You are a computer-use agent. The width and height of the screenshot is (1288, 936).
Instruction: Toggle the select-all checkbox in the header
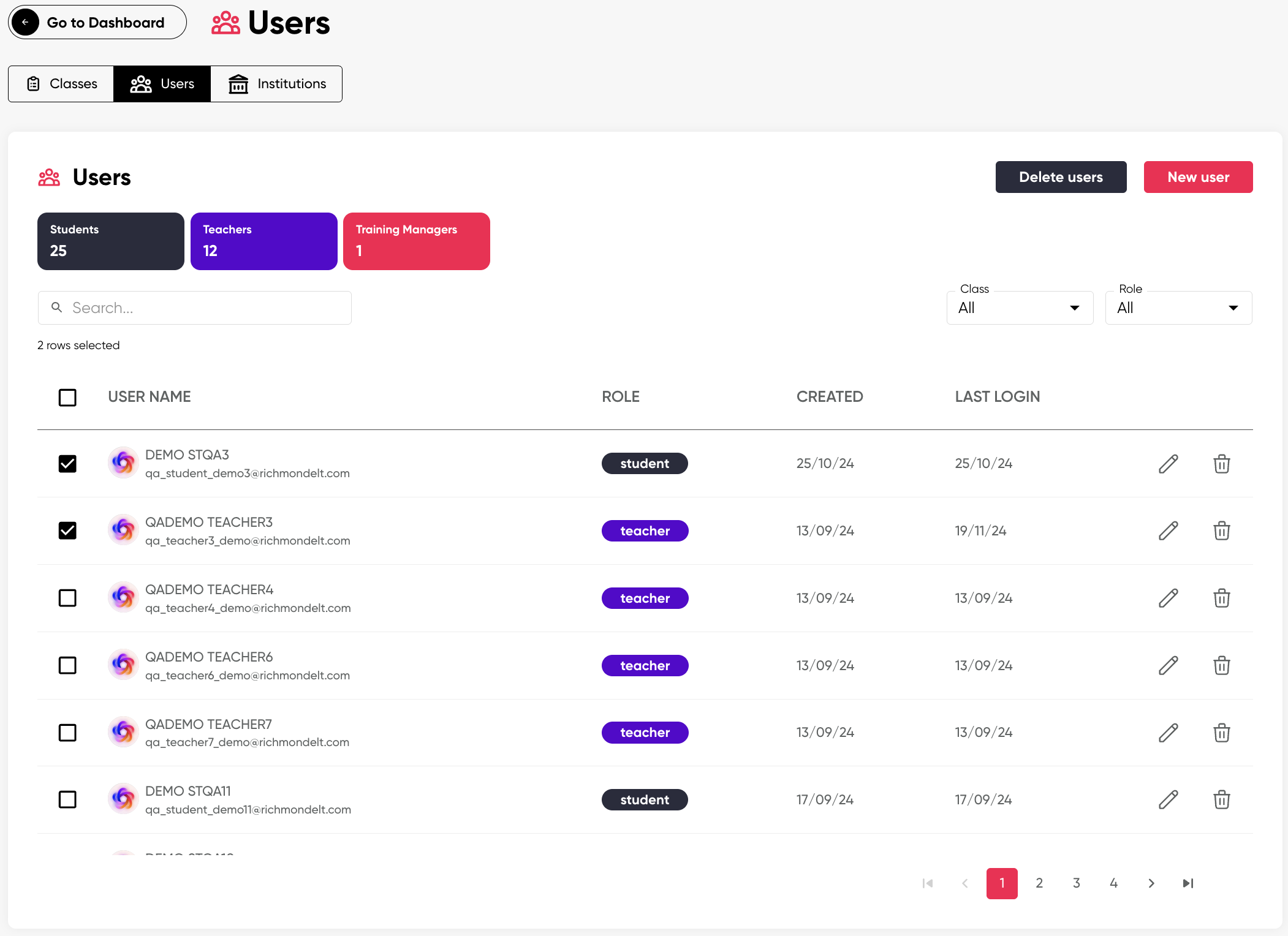point(67,398)
